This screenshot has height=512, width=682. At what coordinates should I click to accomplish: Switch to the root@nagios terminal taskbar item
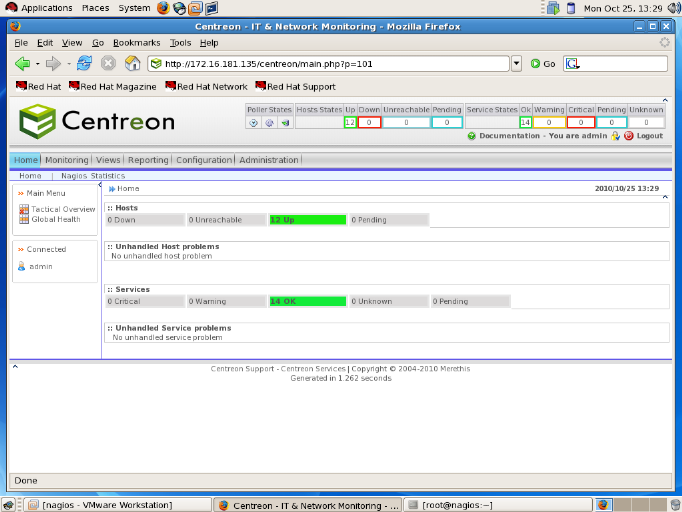498,505
